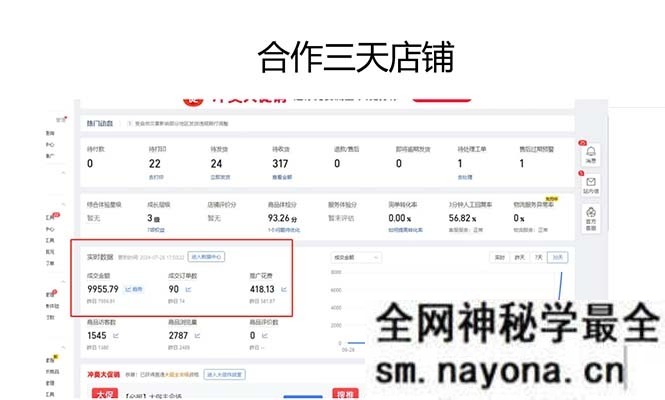Click the 3分钟人工回复率 56.82% value
The image size is (665, 400).
[462, 218]
